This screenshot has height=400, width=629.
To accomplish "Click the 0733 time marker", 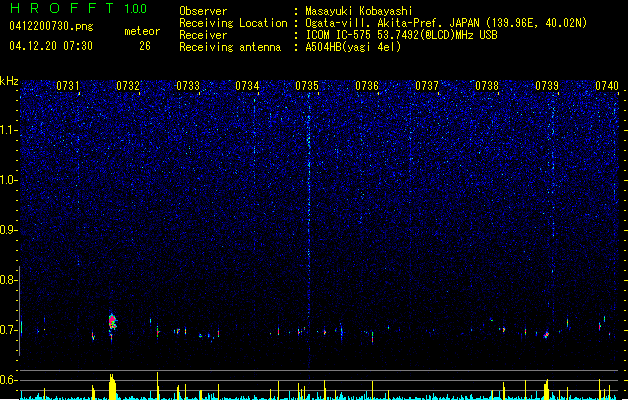I will pyautogui.click(x=188, y=86).
